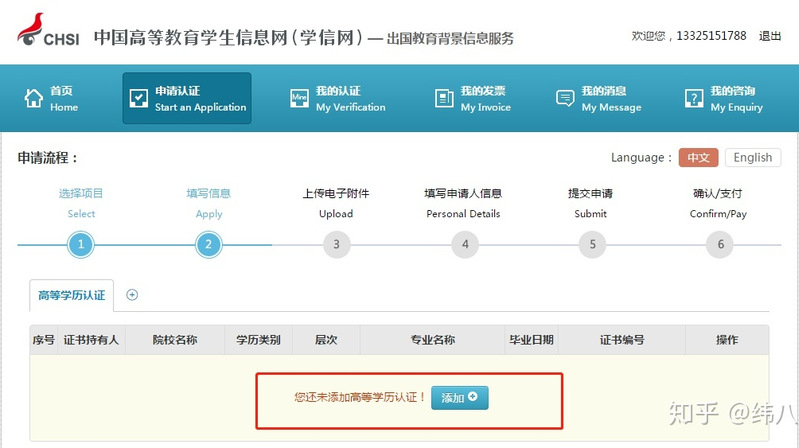Click step 4 Personal Details circle
This screenshot has height=448, width=799.
464,244
